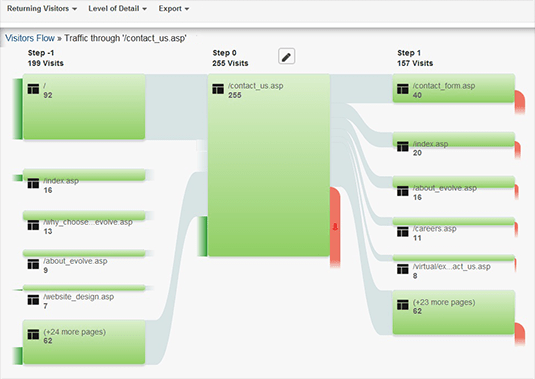Viewport: 535px width, 379px height.
Task: Click the page icon of the '/' node with 92 visits
Action: [33, 89]
